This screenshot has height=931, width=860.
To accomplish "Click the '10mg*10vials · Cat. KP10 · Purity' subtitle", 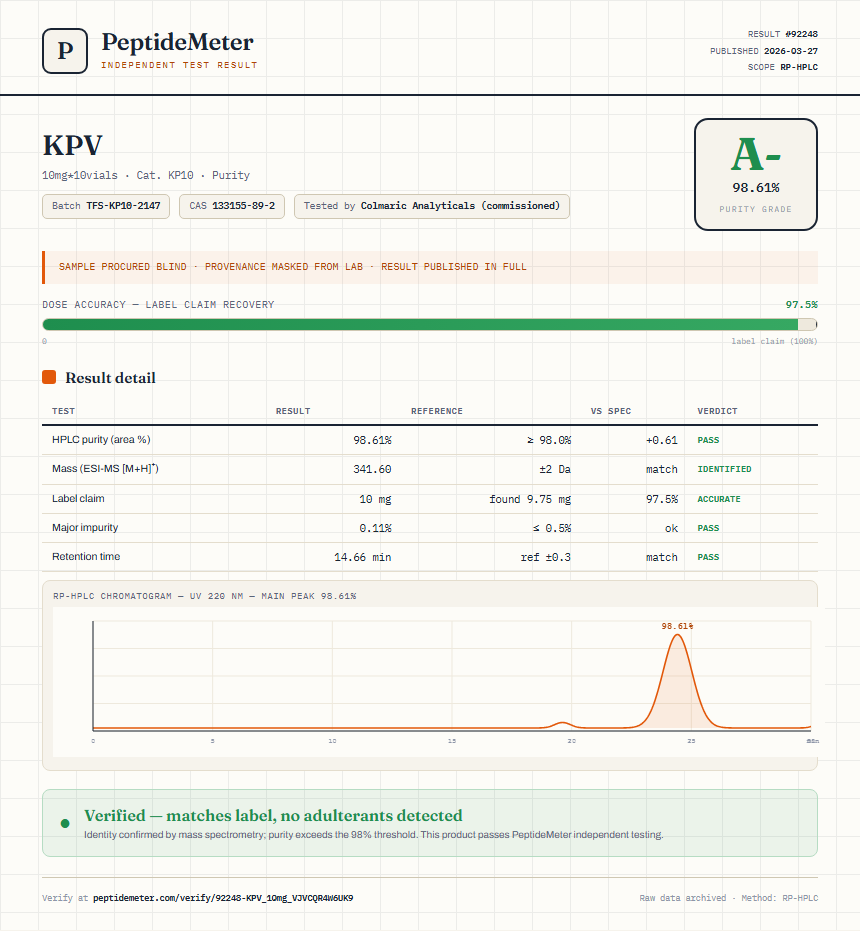I will click(x=146, y=175).
